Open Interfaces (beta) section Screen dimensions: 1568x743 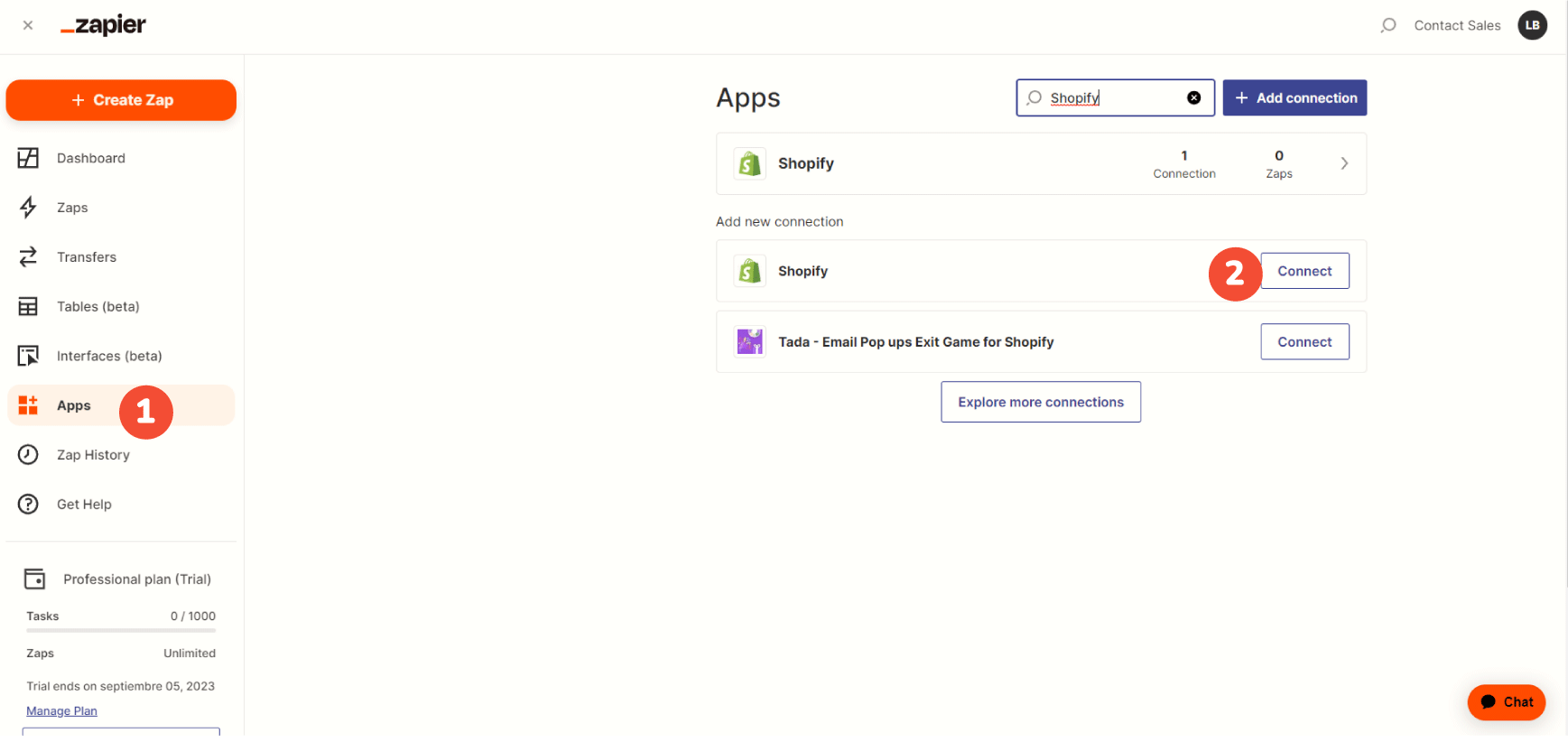tap(109, 356)
